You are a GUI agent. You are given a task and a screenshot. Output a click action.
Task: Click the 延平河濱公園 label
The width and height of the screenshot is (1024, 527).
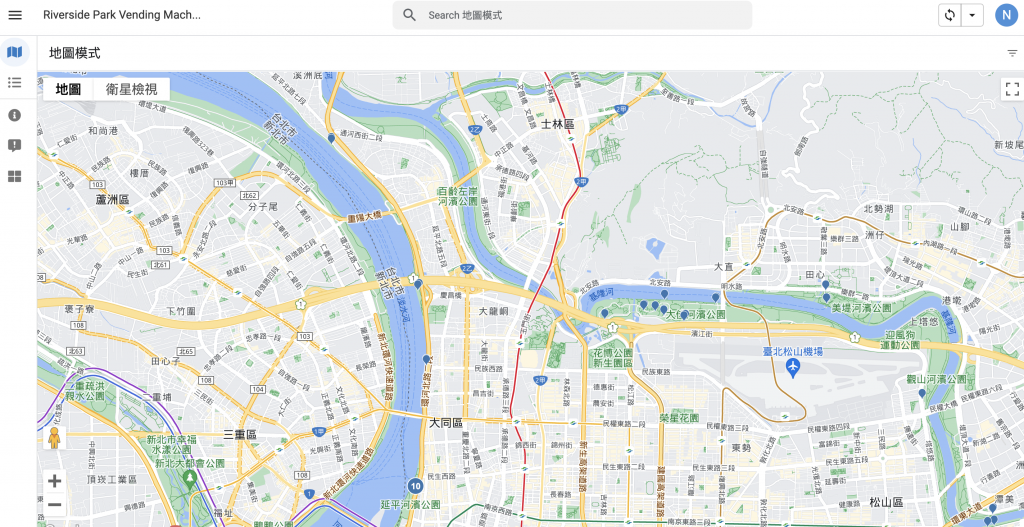[x=410, y=505]
